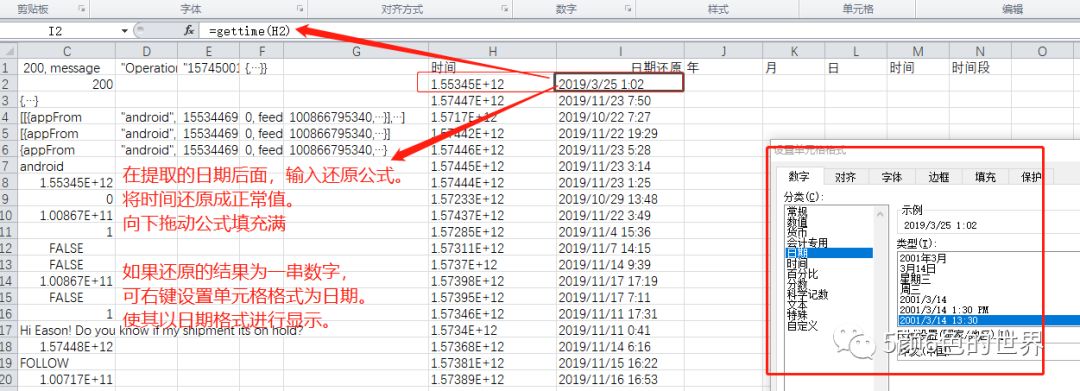
Task: Select row 7 header
Action: coord(9,166)
